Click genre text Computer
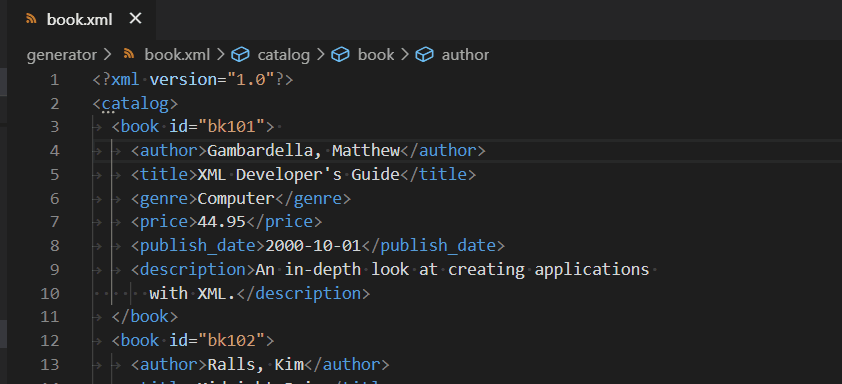Viewport: 842px width, 384px height. (236, 198)
